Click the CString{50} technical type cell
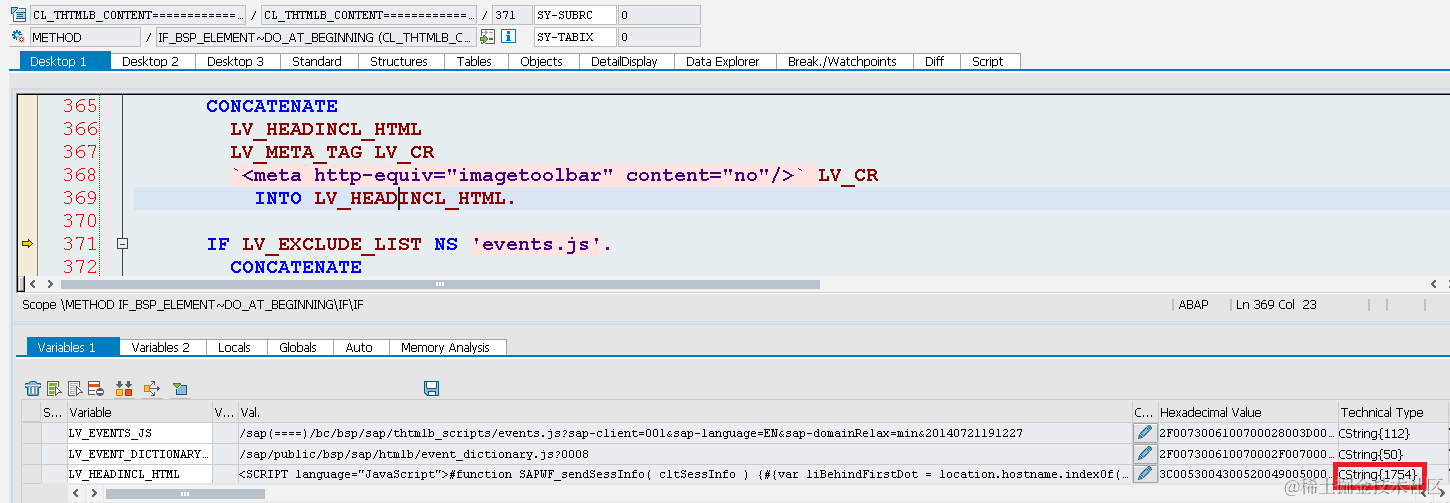Image resolution: width=1450 pixels, height=503 pixels. 1391,453
